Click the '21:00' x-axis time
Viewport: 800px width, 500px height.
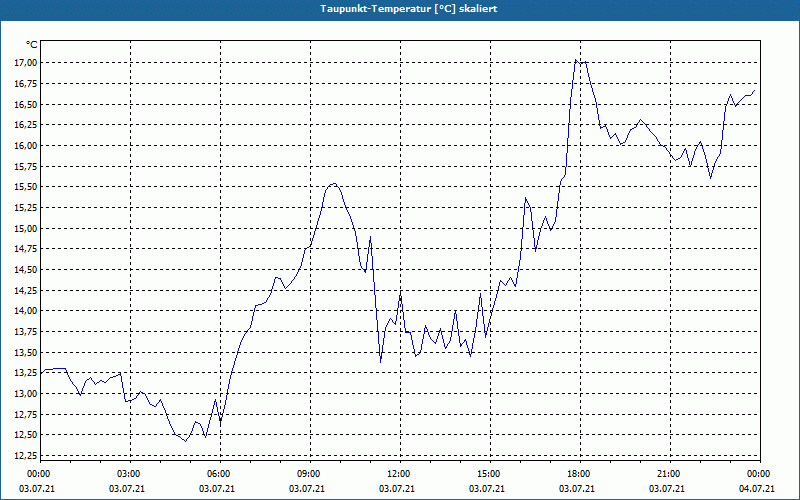(667, 474)
